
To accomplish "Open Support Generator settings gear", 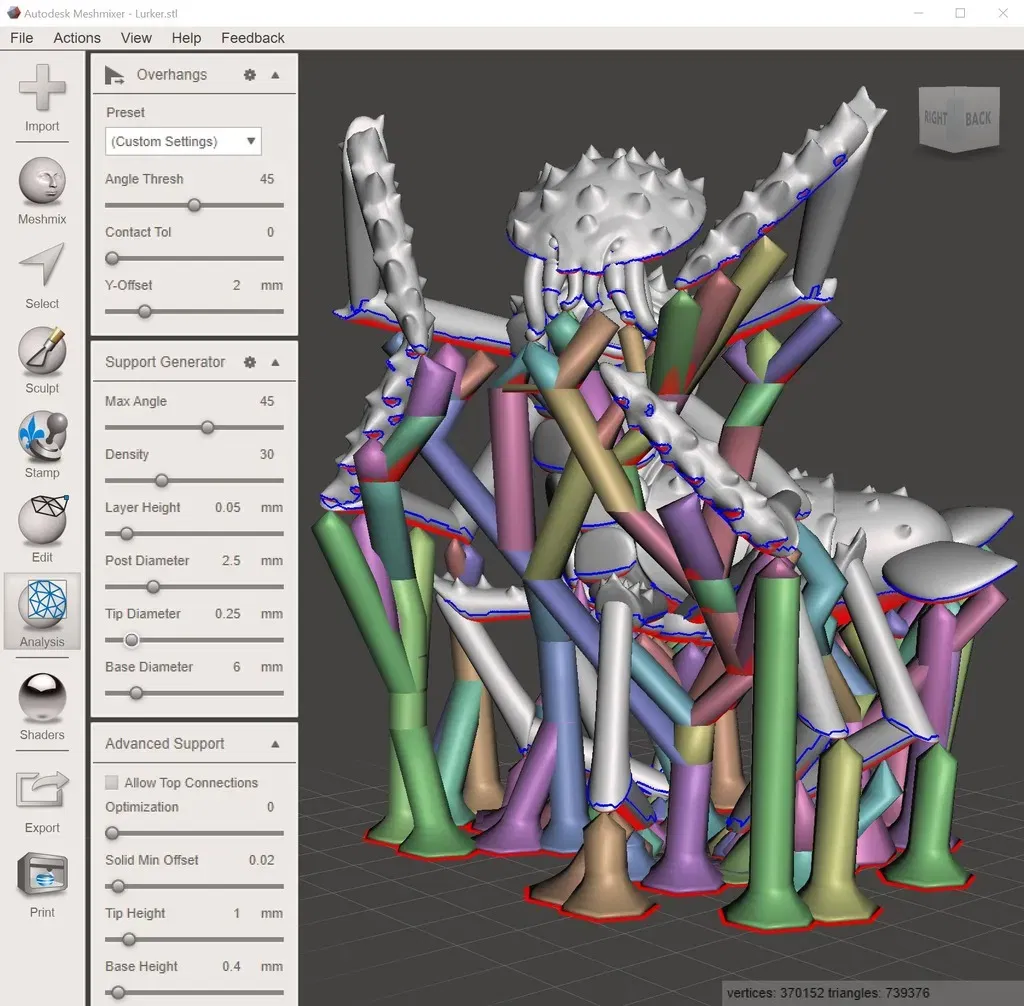I will pyautogui.click(x=249, y=362).
